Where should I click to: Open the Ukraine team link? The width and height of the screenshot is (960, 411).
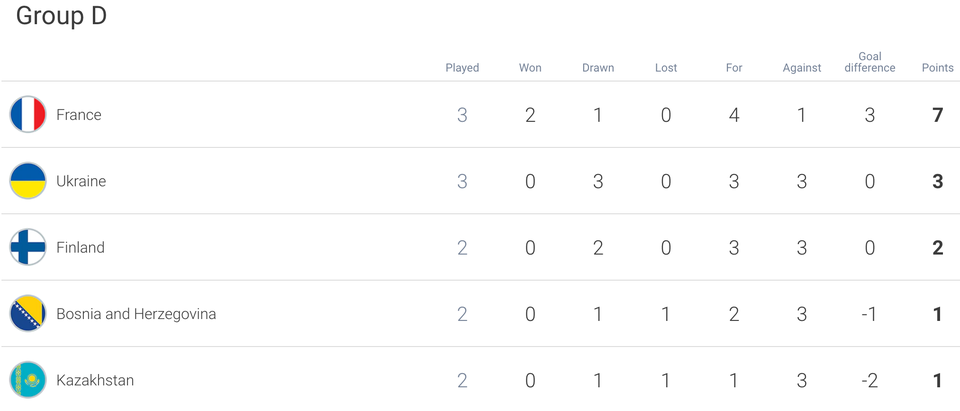coord(81,181)
